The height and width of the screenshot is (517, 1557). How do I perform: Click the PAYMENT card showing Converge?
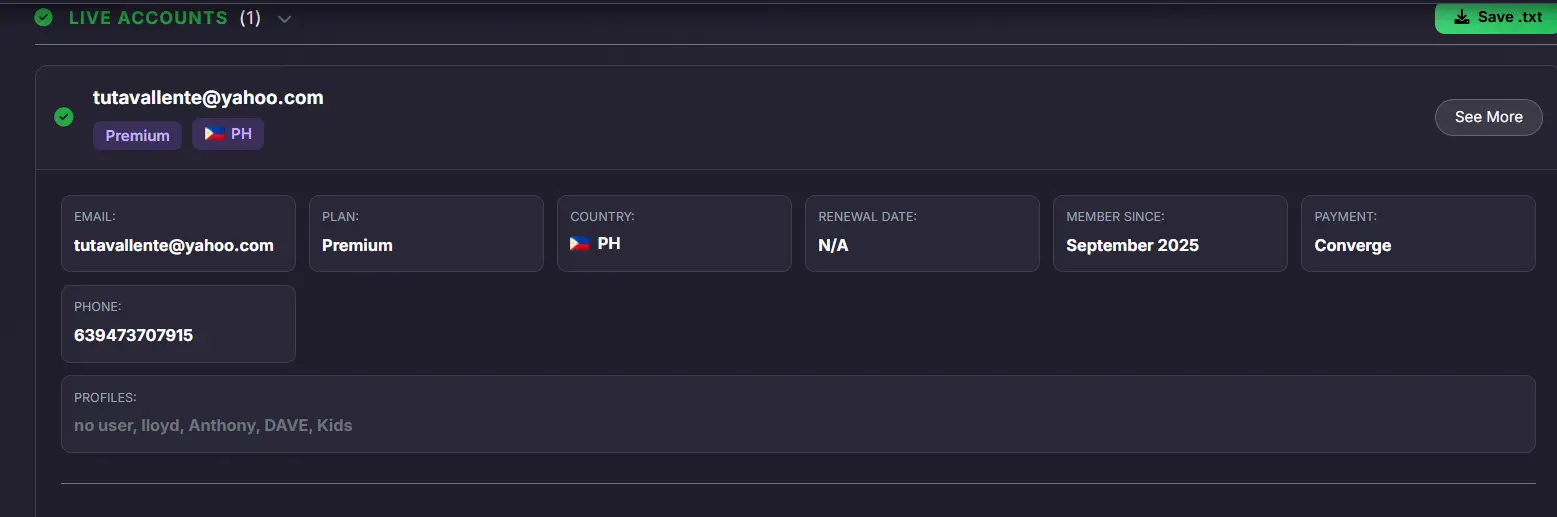tap(1418, 233)
